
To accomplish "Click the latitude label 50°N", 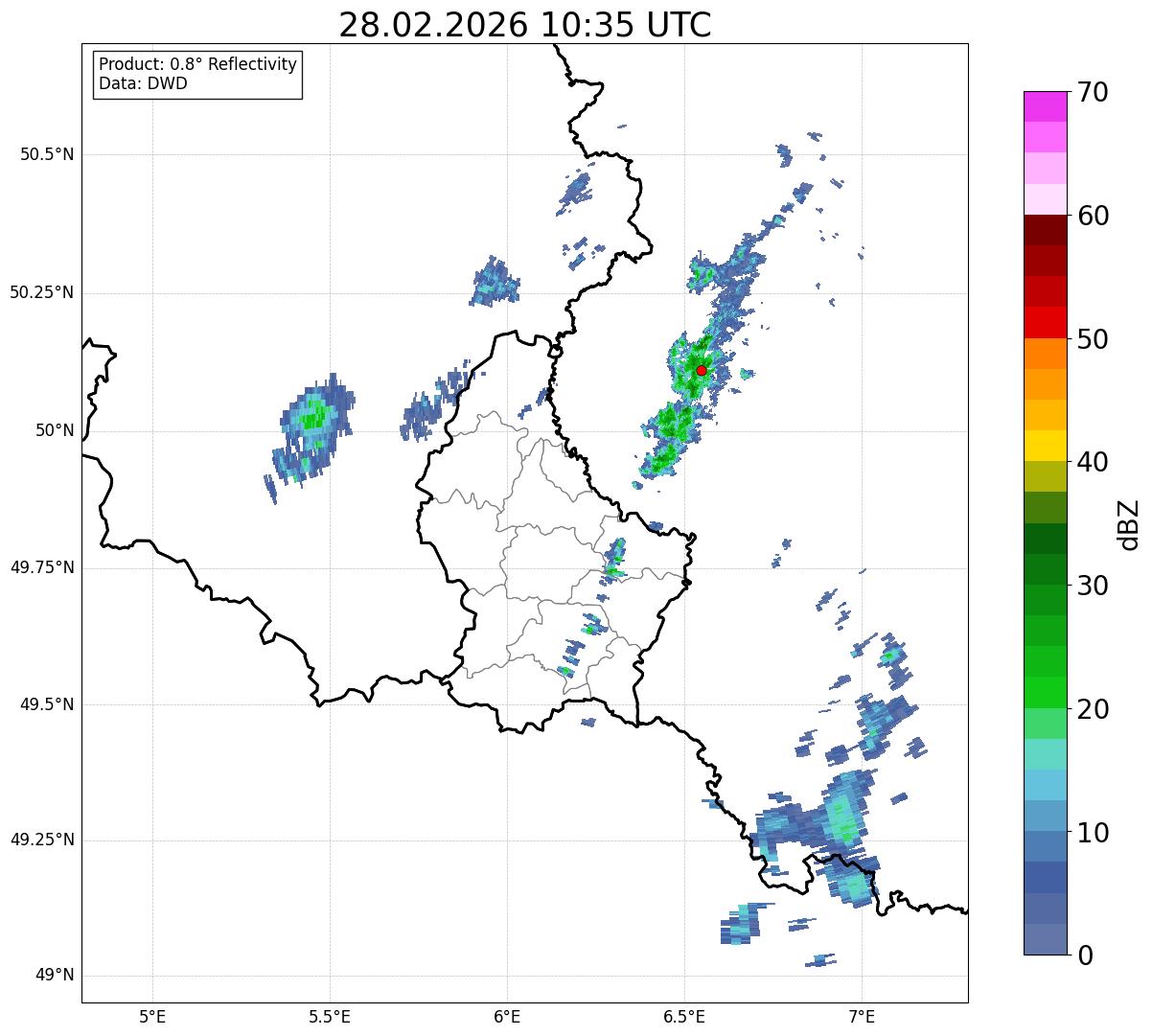I will 55,430.
